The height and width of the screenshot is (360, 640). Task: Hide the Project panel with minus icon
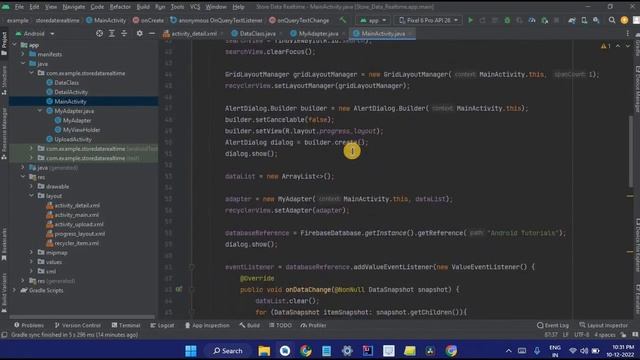(151, 33)
